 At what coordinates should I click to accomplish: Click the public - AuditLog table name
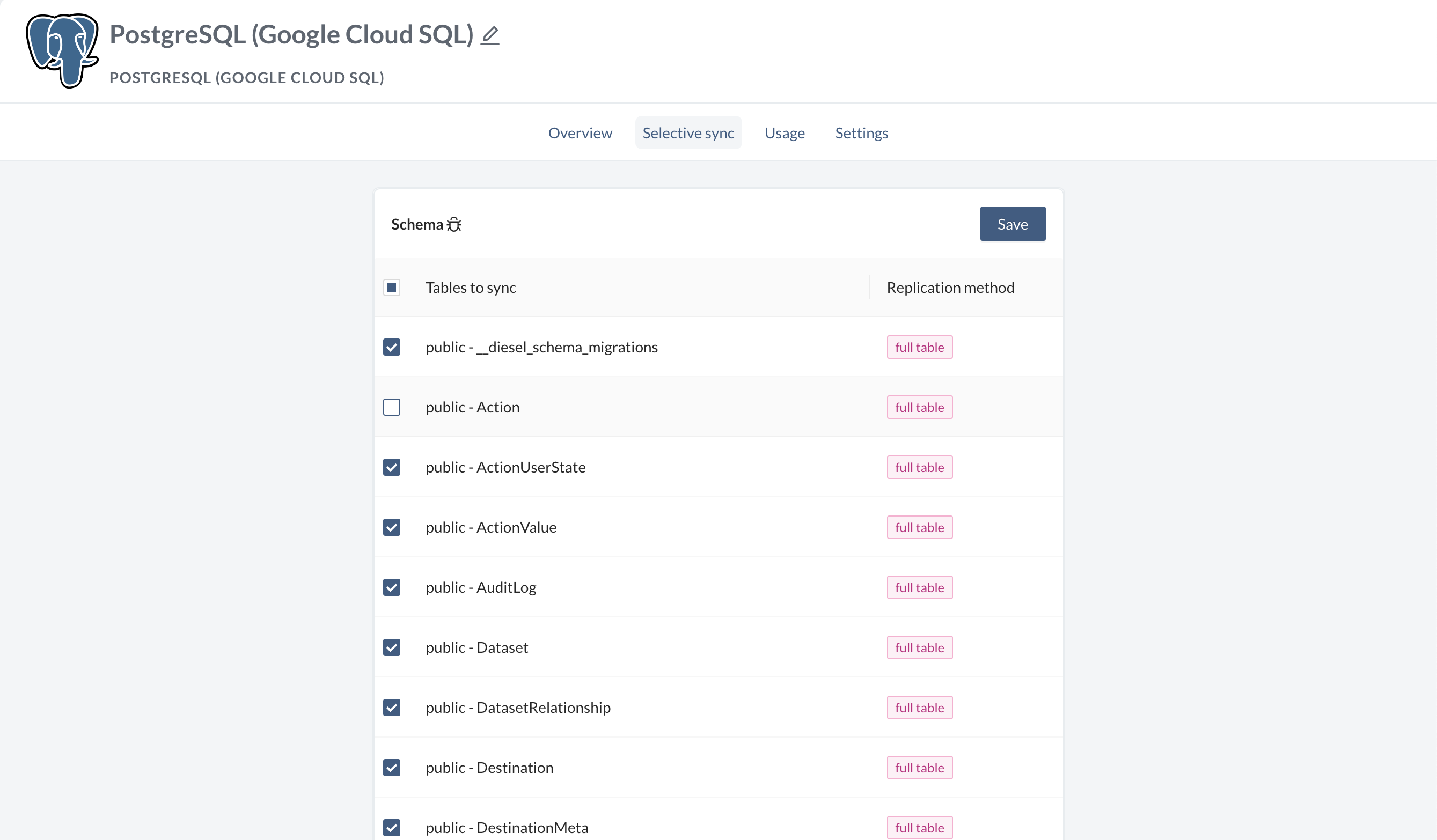coord(481,587)
